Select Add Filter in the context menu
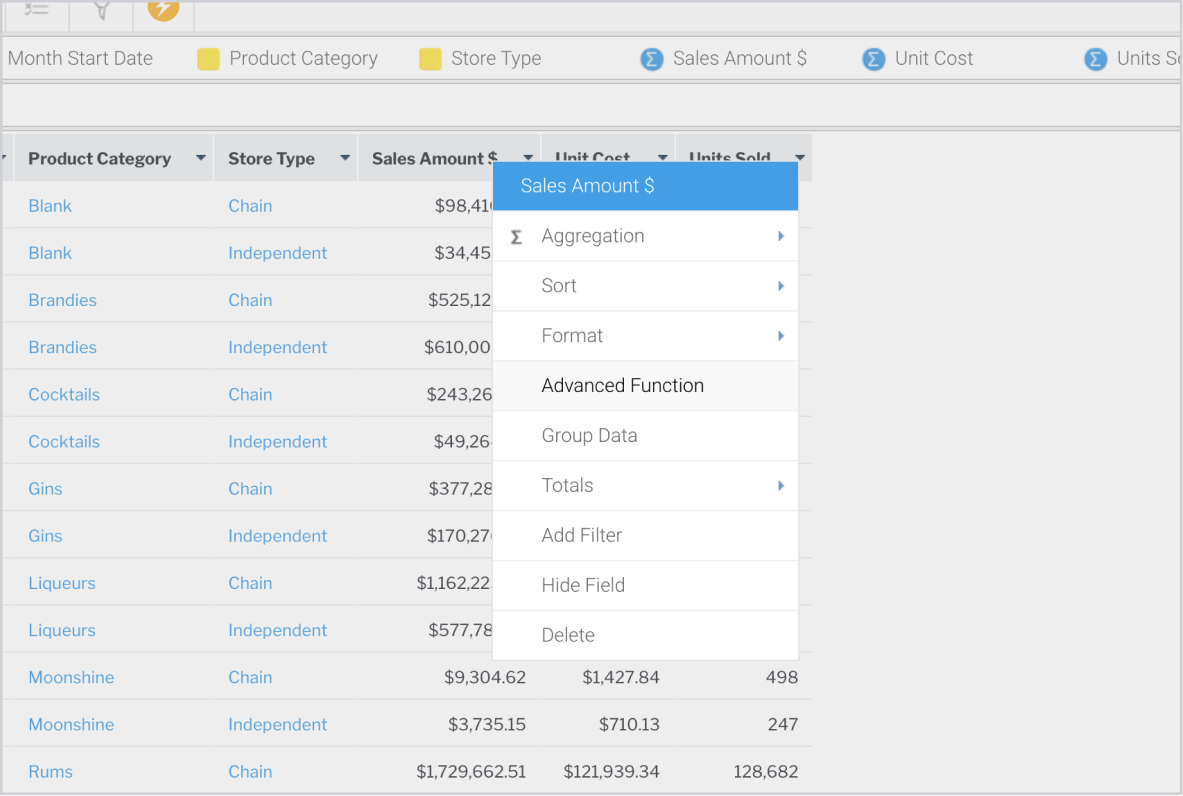 (x=581, y=536)
